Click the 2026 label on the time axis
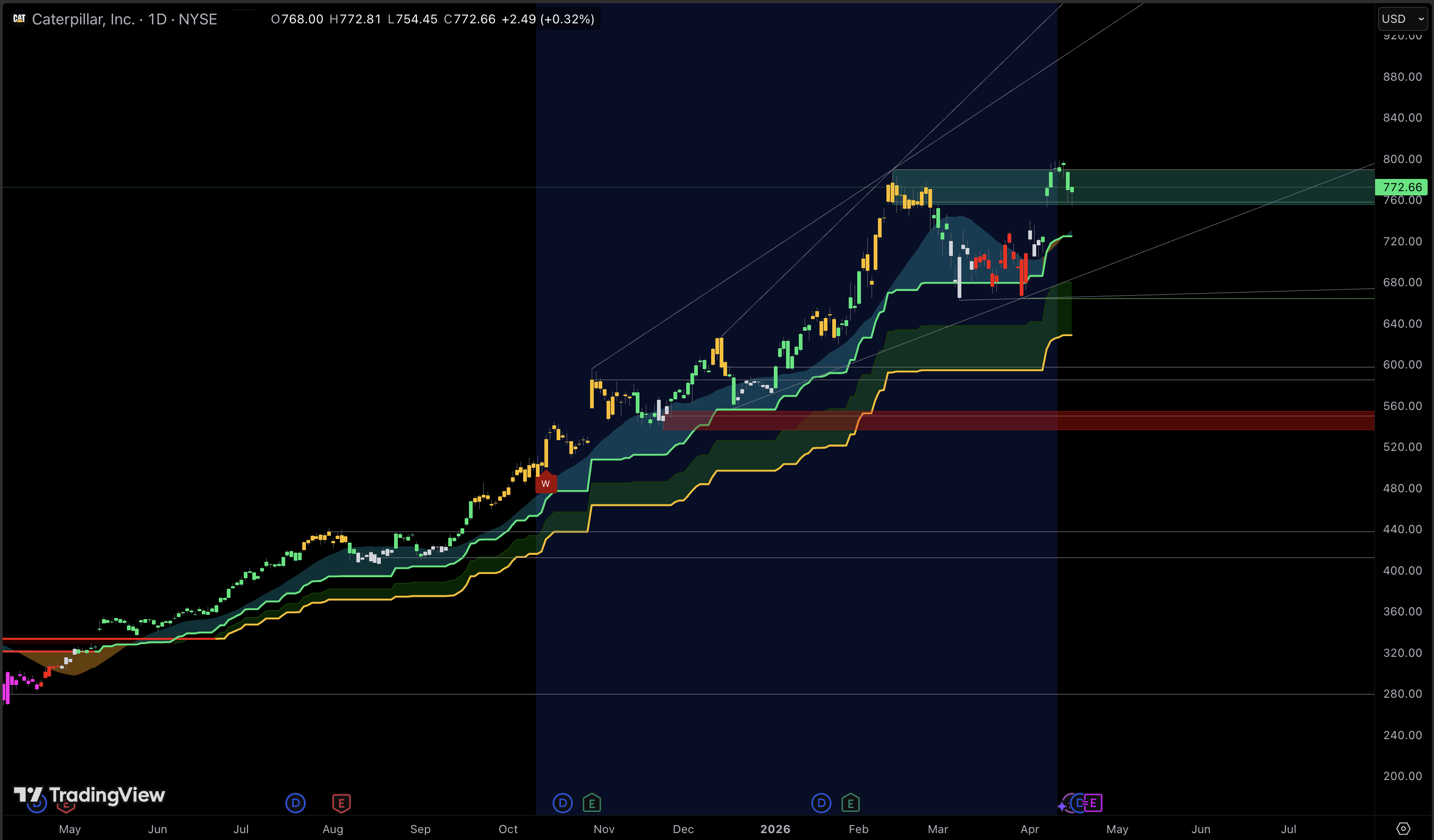This screenshot has width=1434, height=840. click(x=775, y=829)
